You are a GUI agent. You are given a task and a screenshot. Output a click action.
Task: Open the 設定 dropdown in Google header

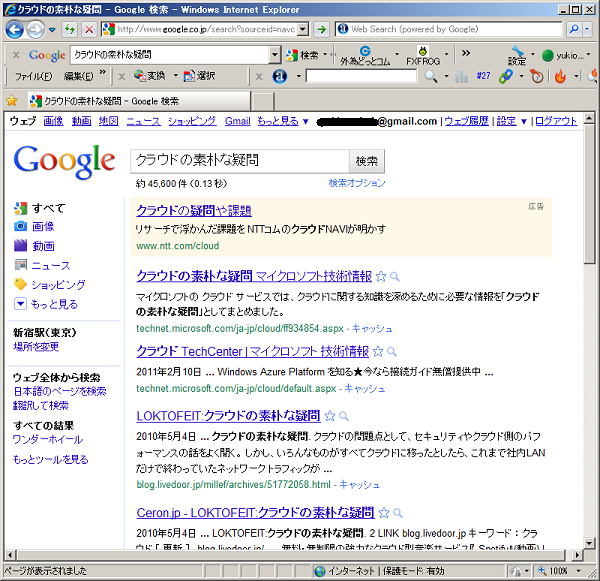510,121
